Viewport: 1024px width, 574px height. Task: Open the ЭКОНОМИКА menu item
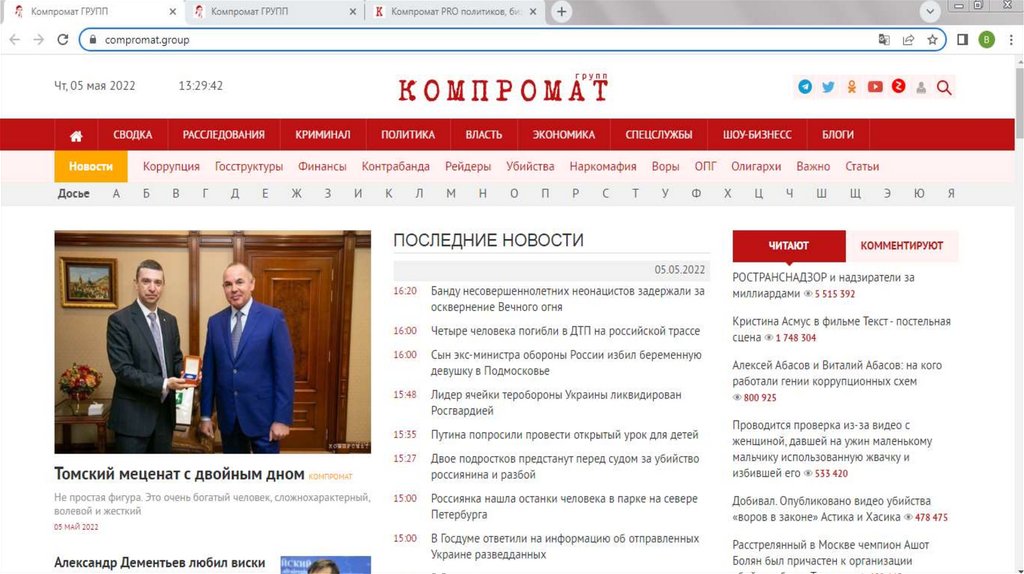[x=563, y=135]
